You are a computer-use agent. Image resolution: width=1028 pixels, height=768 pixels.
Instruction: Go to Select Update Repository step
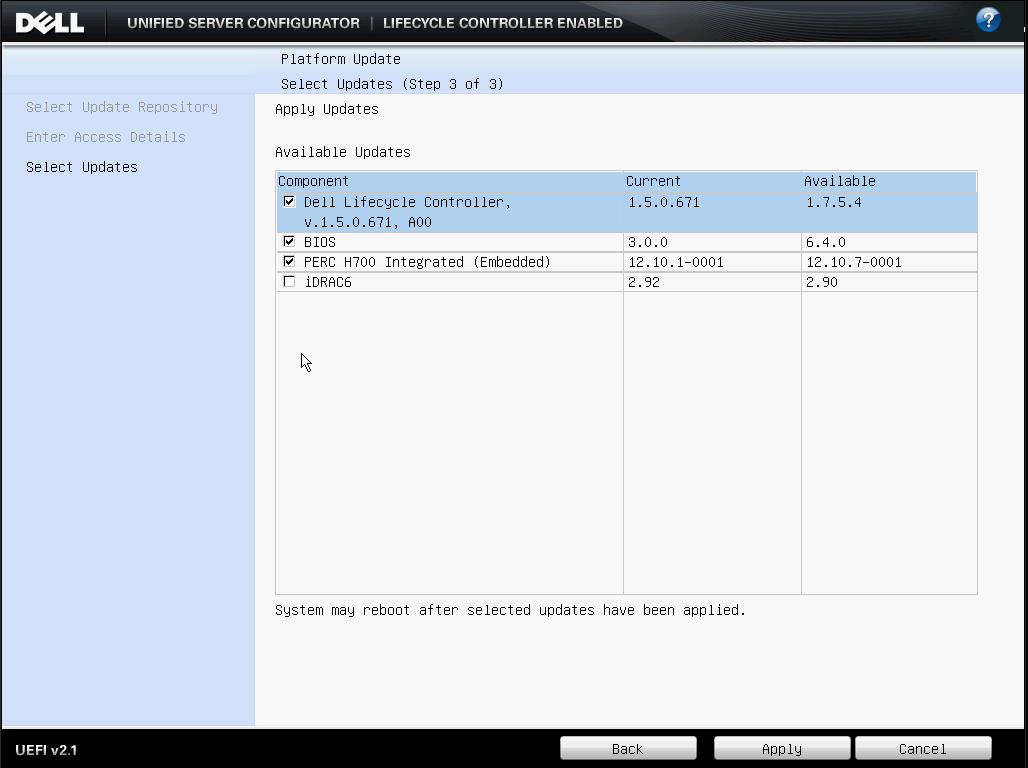click(122, 107)
